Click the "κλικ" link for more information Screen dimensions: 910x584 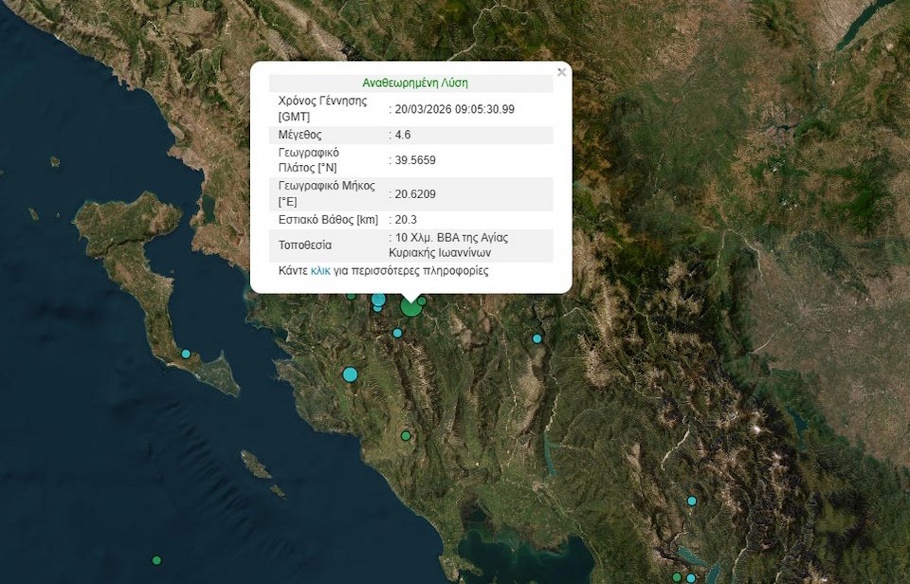[x=320, y=271]
